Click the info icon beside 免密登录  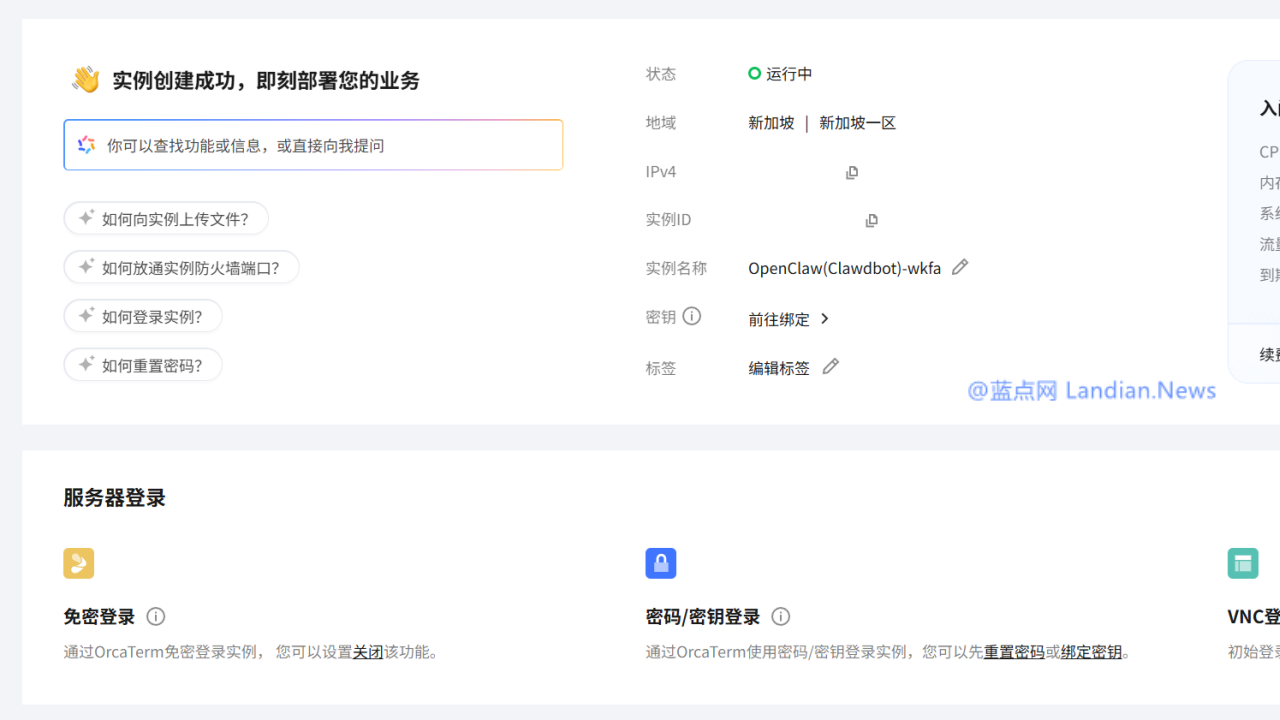pyautogui.click(x=155, y=616)
